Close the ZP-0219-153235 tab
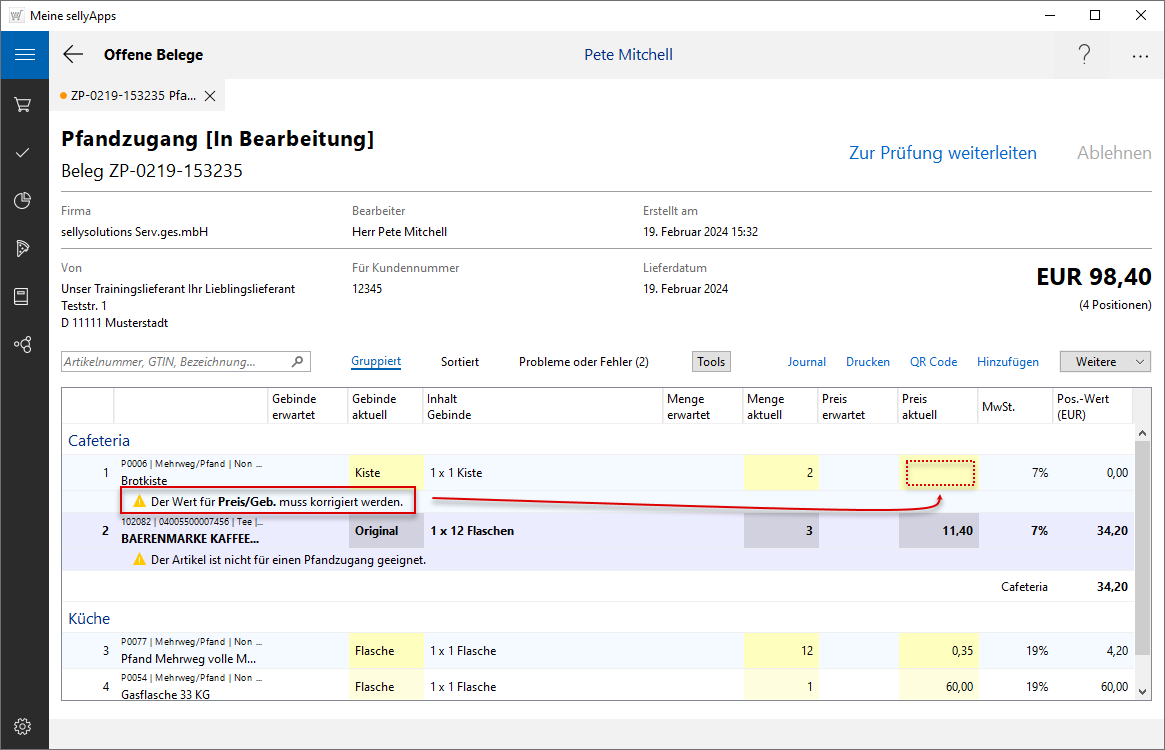Image resolution: width=1165 pixels, height=750 pixels. [210, 96]
